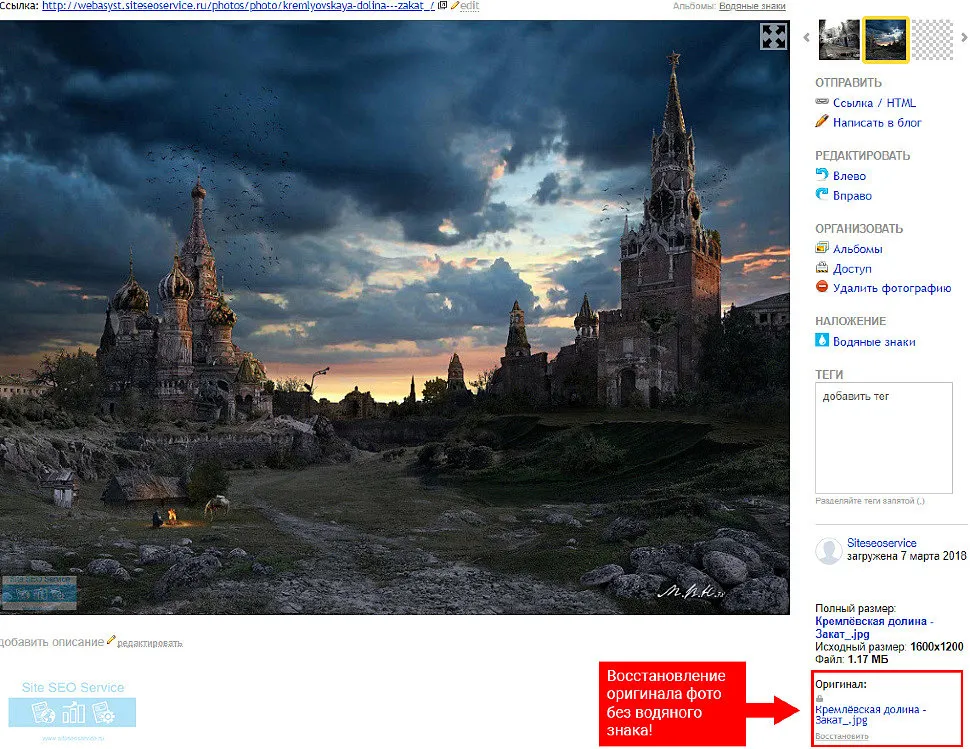
Task: Click the main Kremlin photo
Action: pyautogui.click(x=395, y=317)
